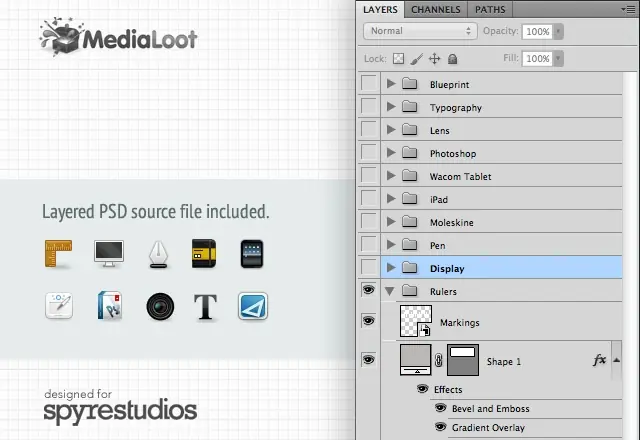Image resolution: width=640 pixels, height=440 pixels.
Task: Click the Blueprint folder icon
Action: coord(409,84)
